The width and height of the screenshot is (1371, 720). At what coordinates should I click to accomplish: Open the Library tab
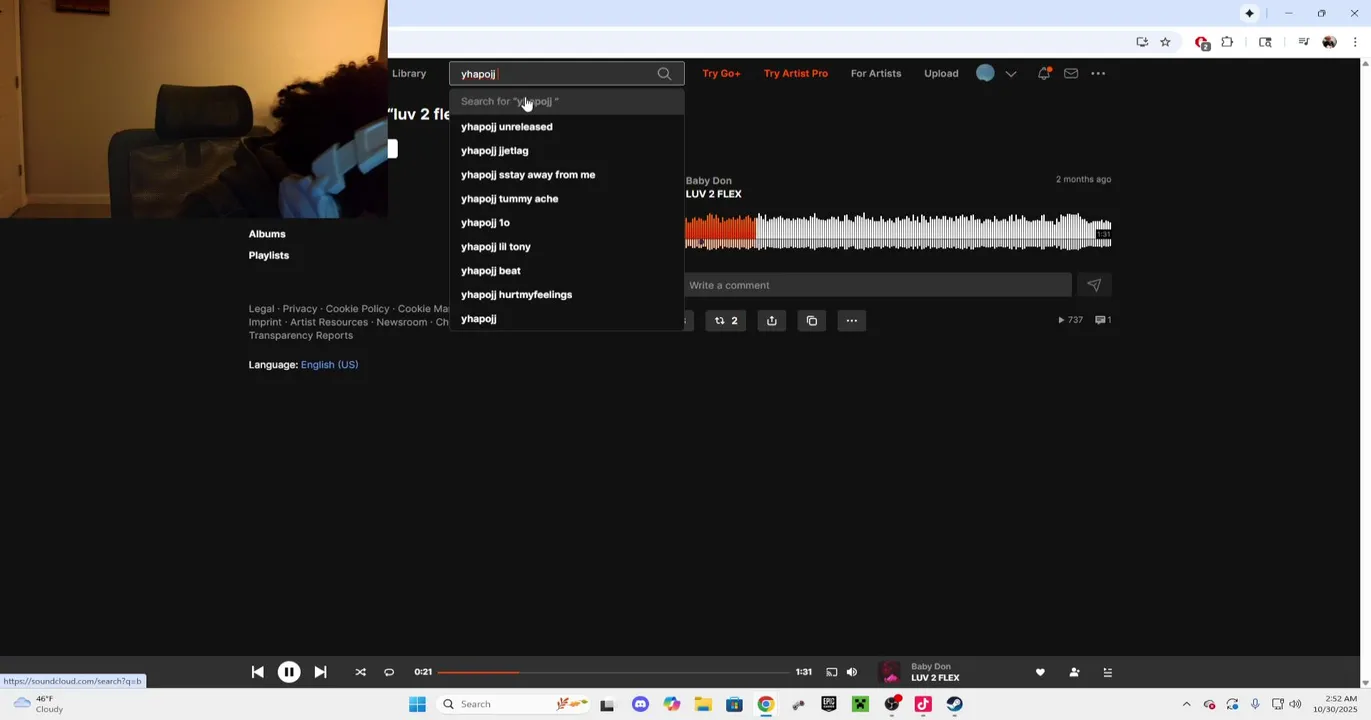click(409, 74)
